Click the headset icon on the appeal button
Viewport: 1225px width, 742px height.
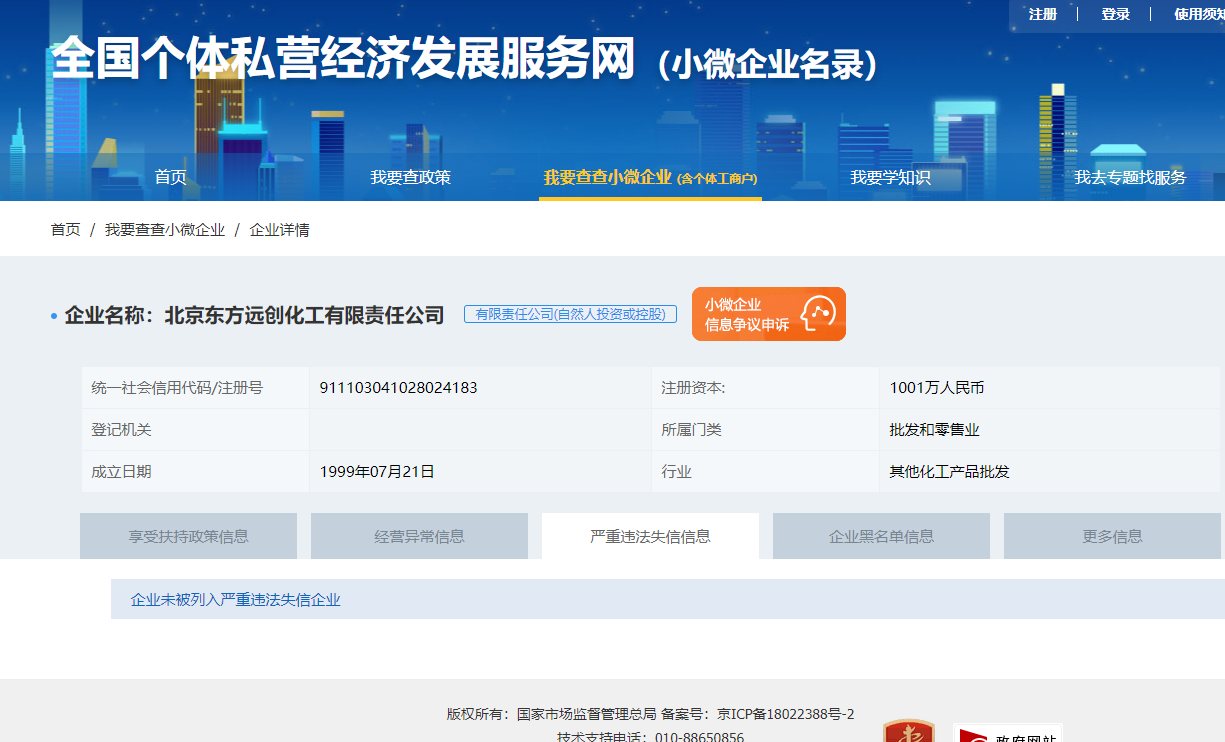pyautogui.click(x=817, y=314)
